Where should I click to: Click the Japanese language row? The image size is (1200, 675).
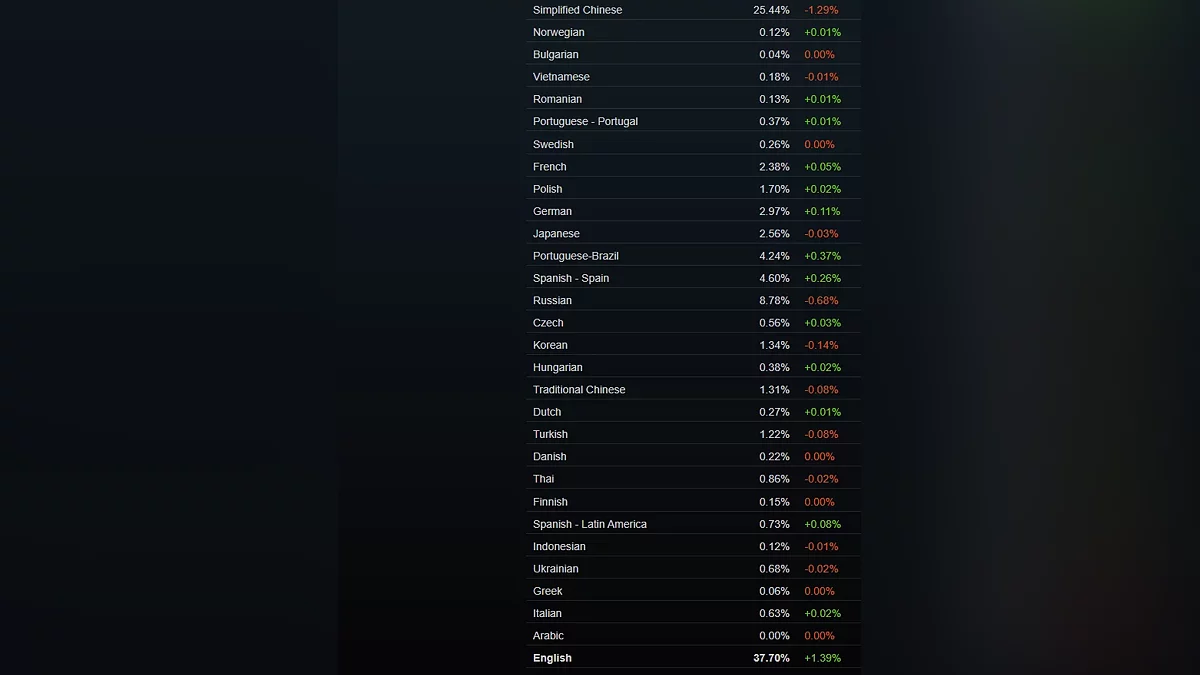556,234
